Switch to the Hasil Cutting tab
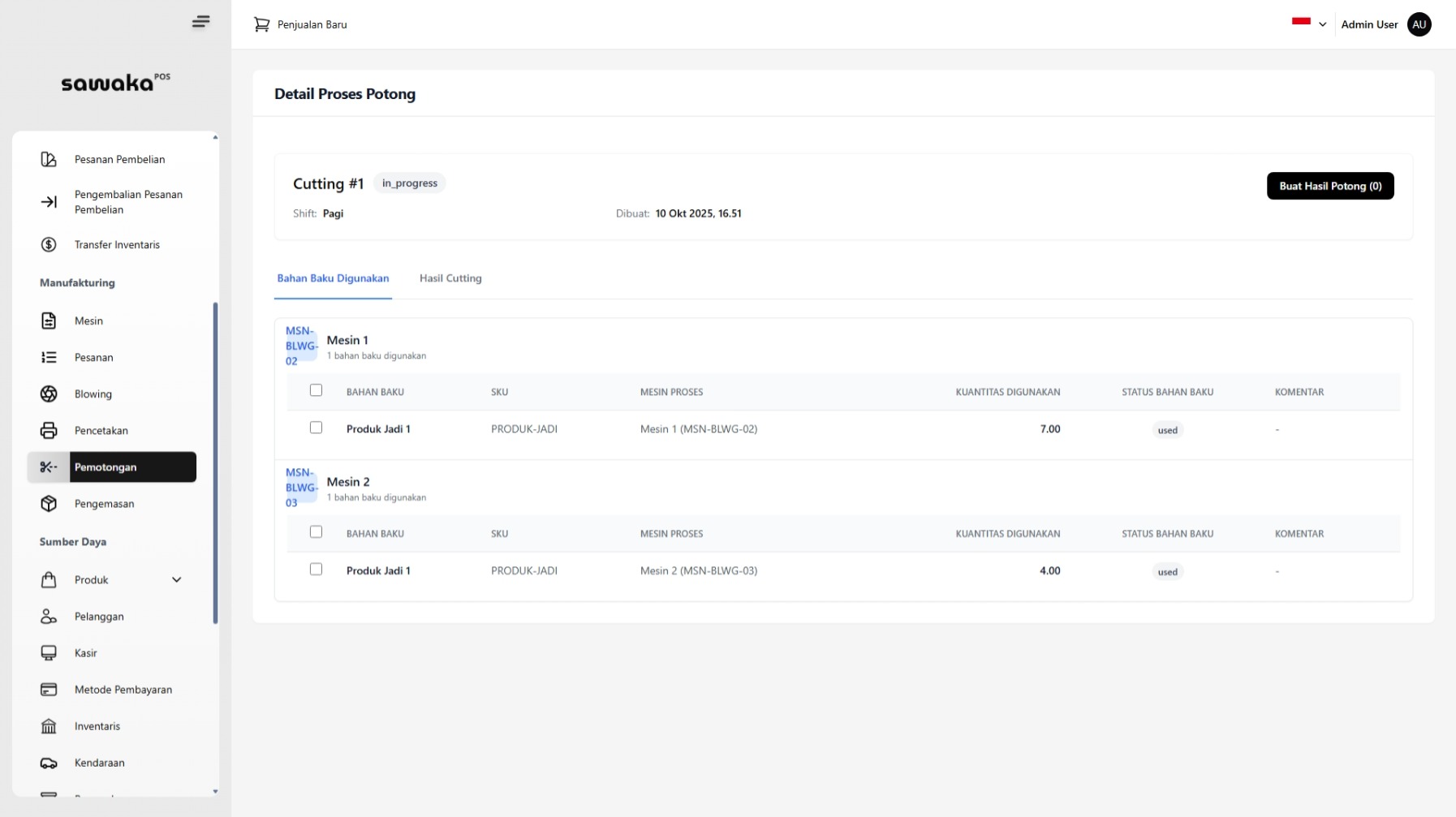 [450, 278]
